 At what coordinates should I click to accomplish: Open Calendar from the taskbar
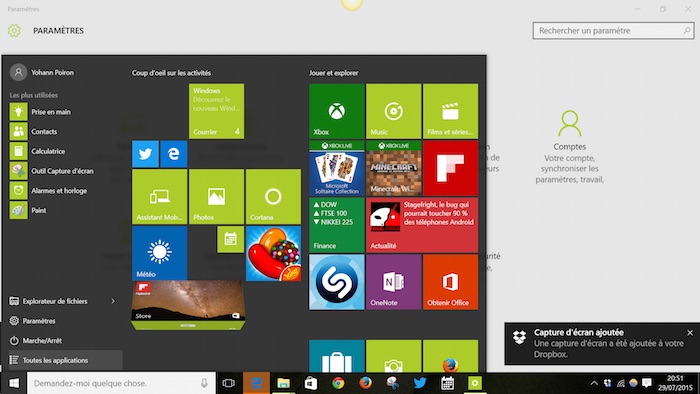click(x=447, y=383)
